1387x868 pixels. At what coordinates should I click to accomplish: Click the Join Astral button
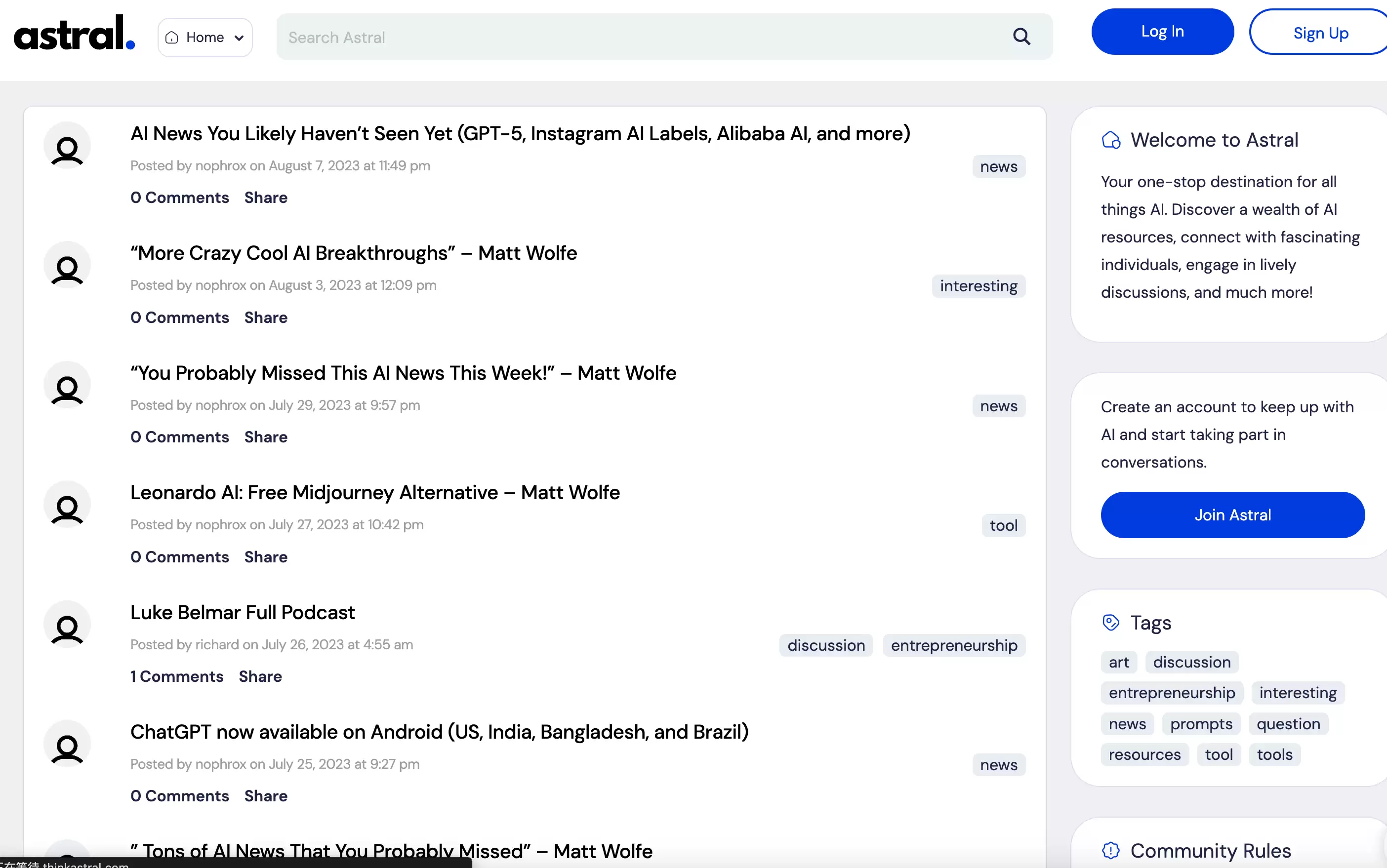click(1232, 515)
